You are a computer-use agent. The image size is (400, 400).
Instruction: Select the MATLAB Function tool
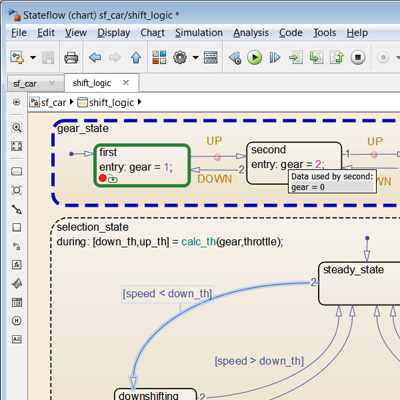(17, 283)
